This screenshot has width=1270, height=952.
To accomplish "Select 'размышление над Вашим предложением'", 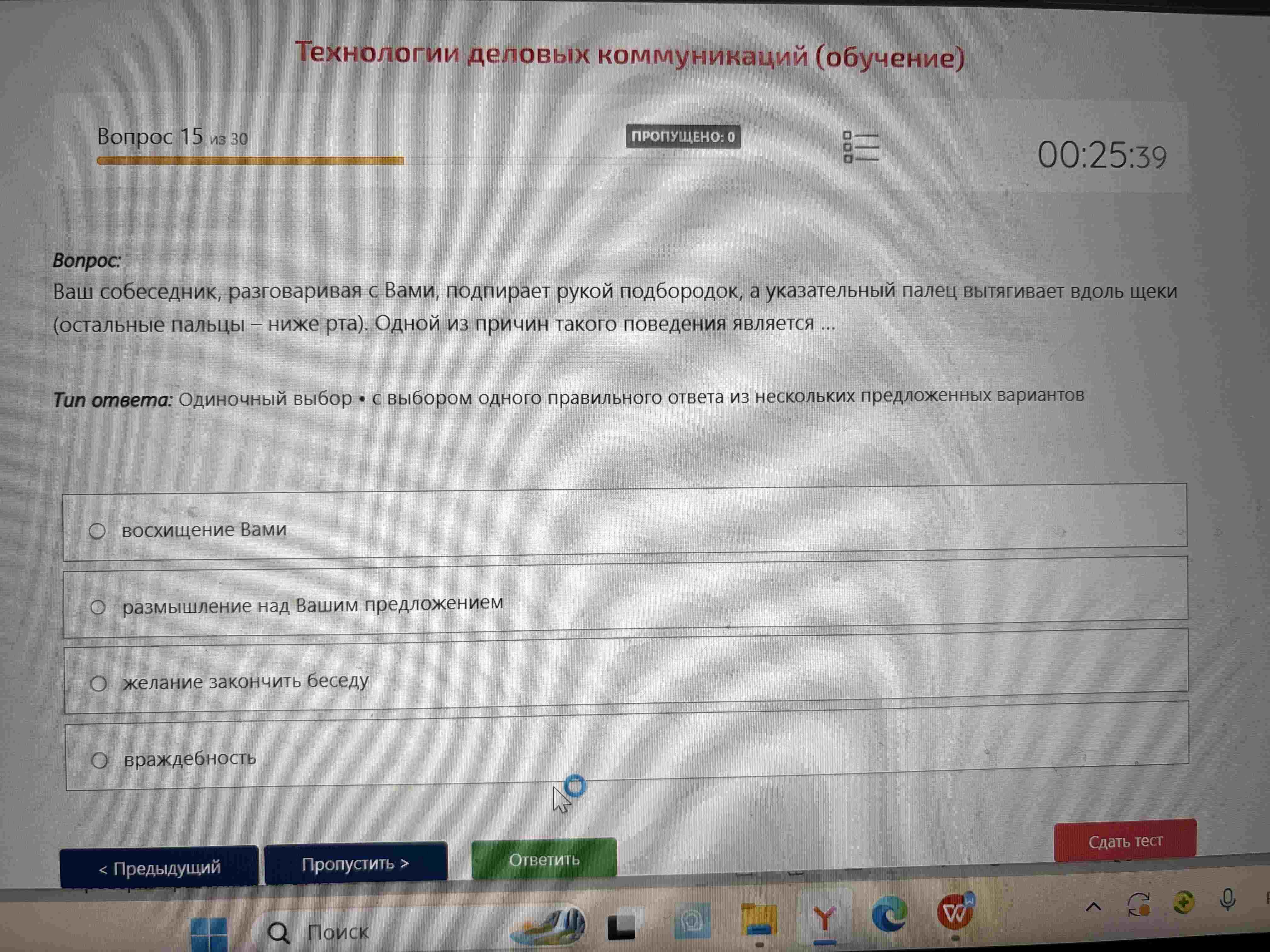I will coord(625,597).
